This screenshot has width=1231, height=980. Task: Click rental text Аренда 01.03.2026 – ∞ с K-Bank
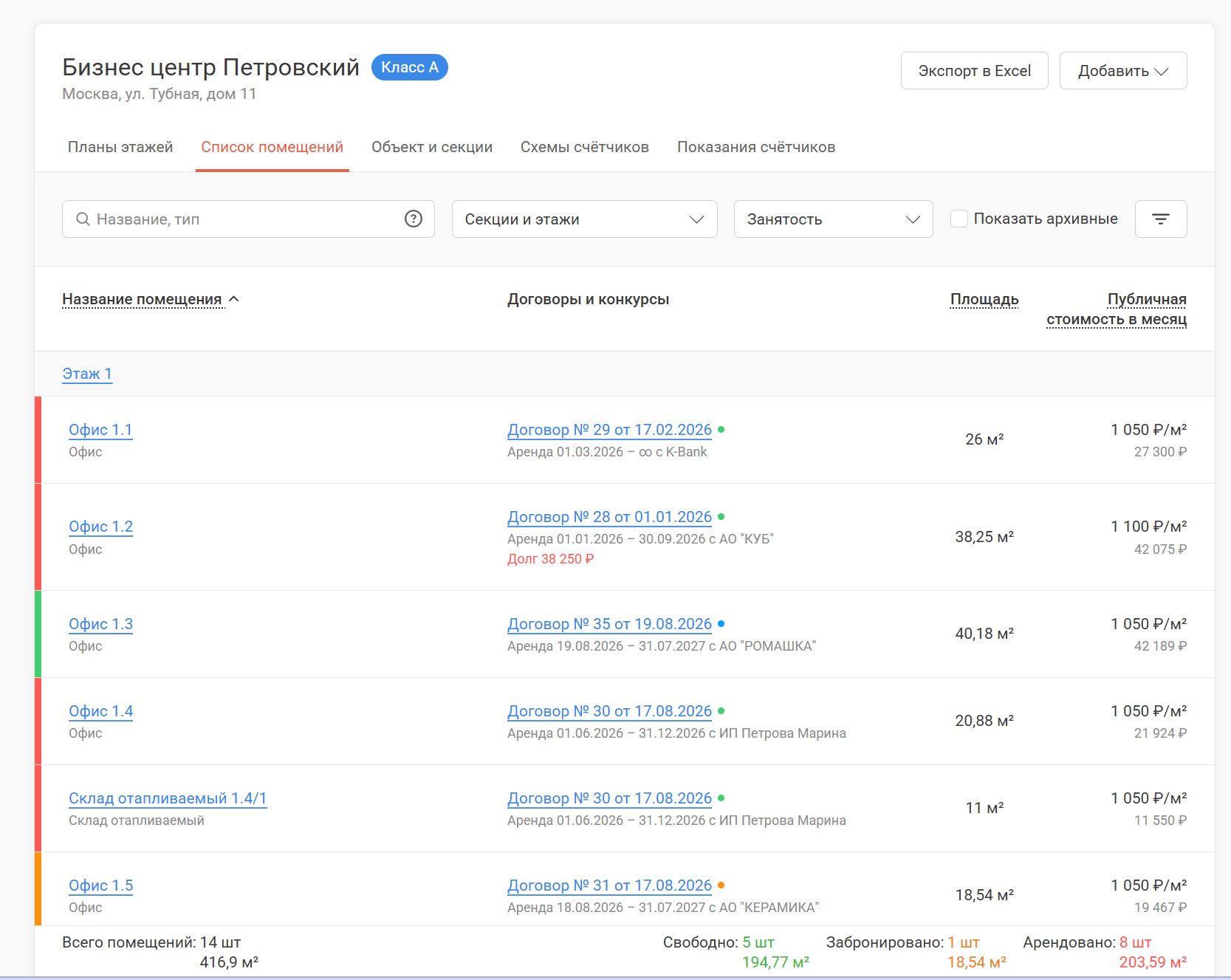click(607, 452)
